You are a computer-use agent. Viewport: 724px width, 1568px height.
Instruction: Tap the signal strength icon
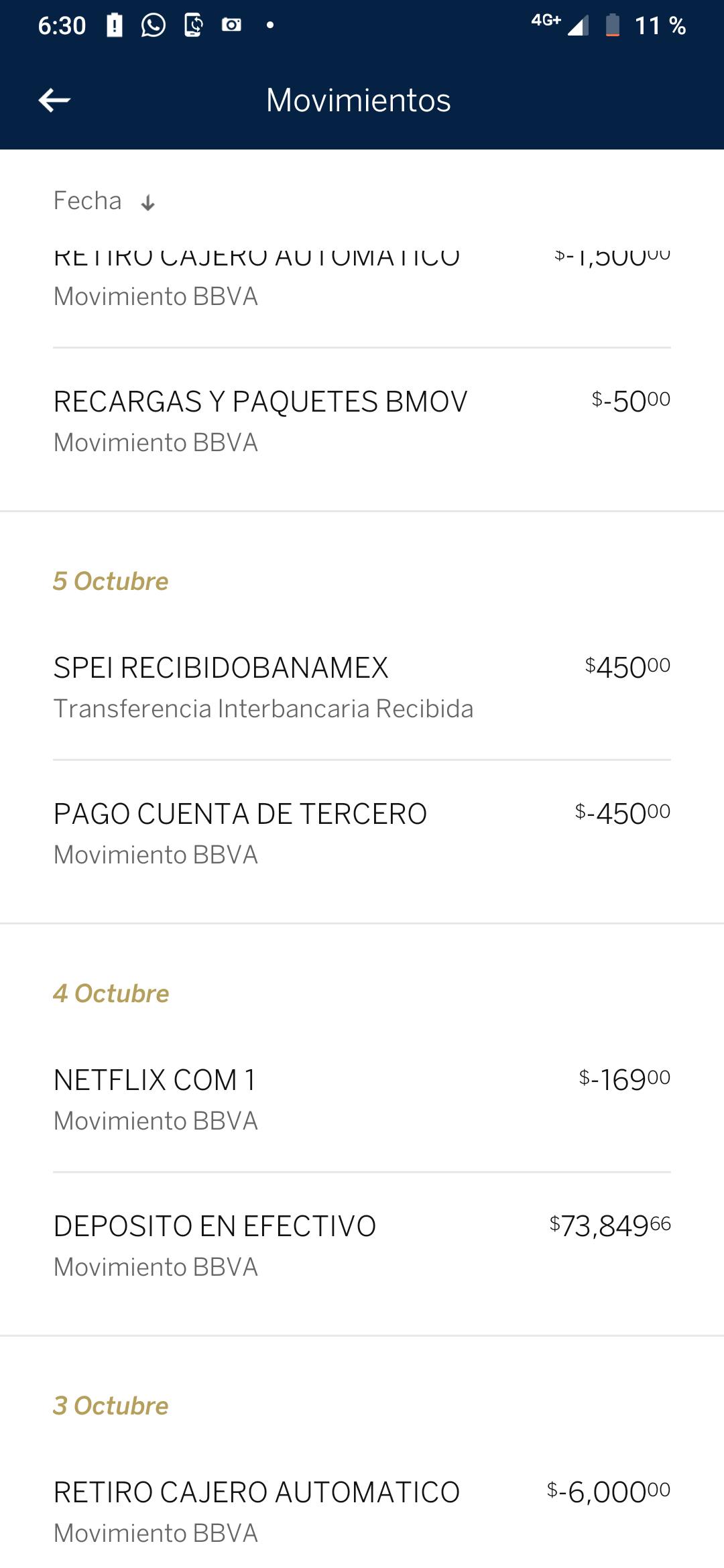(577, 25)
